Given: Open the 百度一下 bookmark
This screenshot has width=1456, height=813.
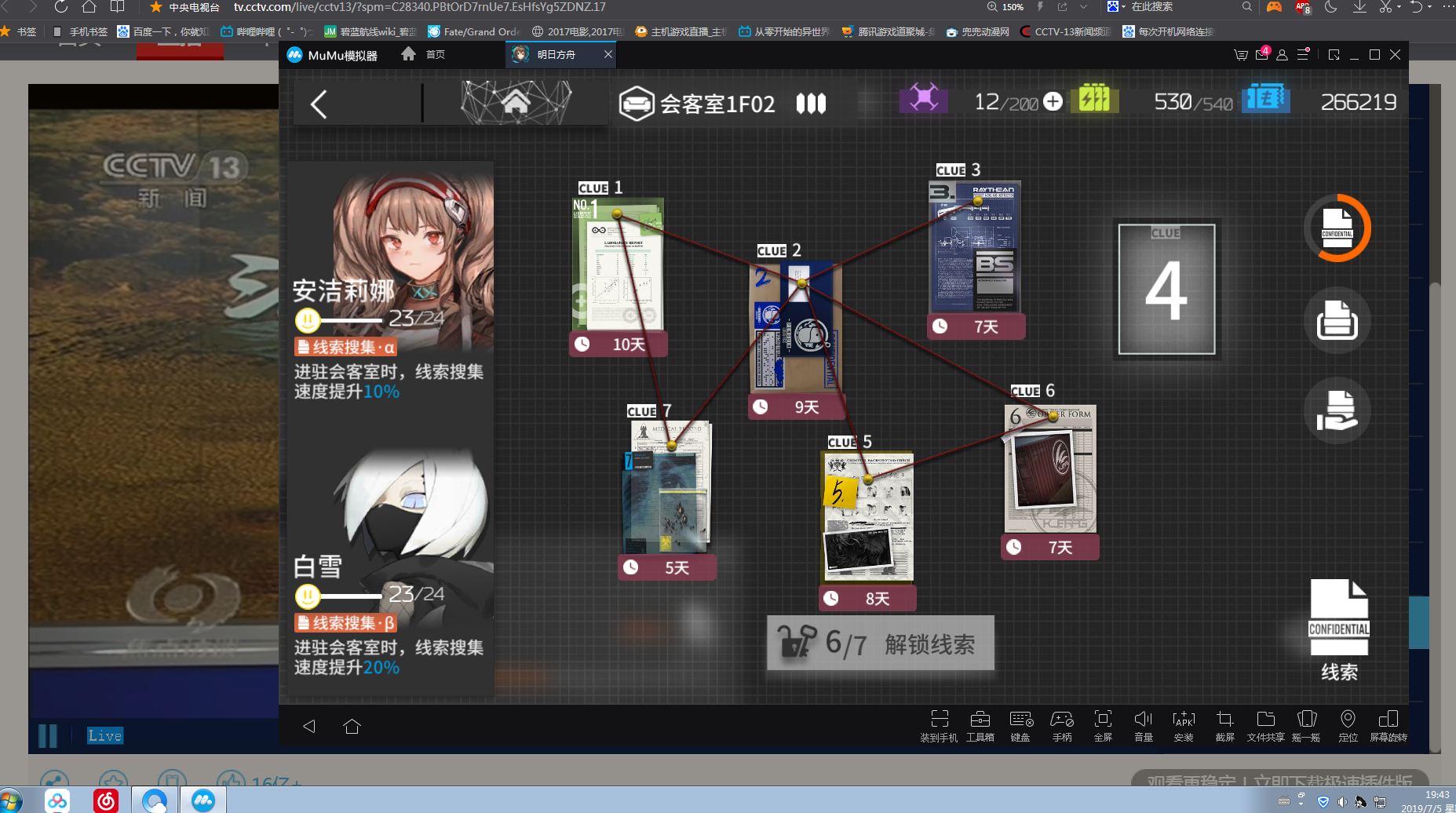Looking at the screenshot, I should 162,31.
